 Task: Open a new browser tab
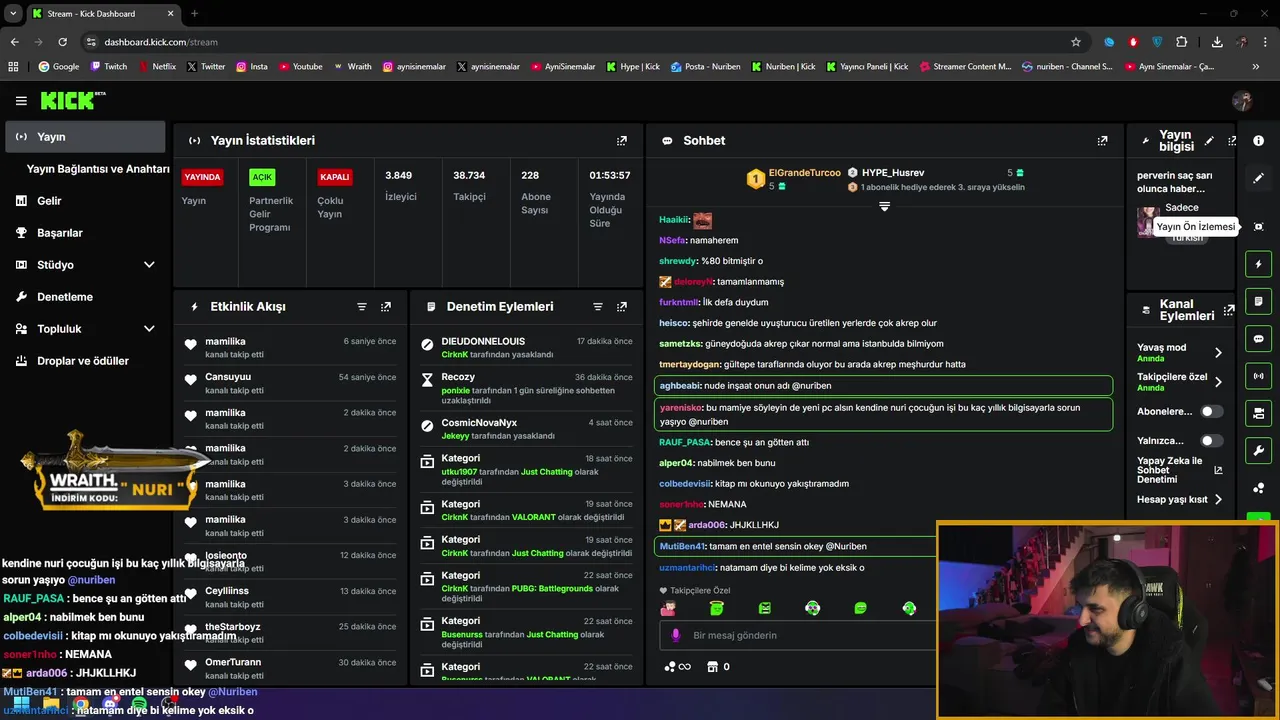194,14
